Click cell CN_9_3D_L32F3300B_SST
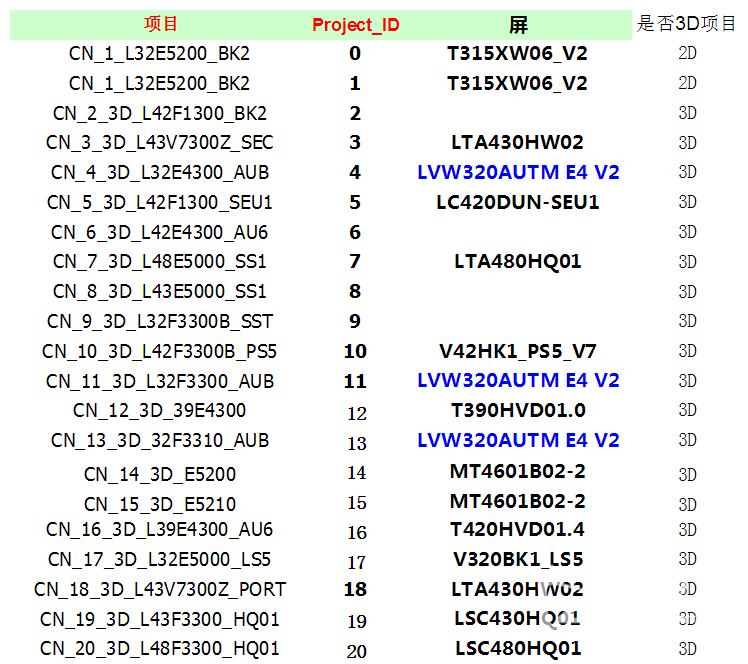 (x=160, y=322)
